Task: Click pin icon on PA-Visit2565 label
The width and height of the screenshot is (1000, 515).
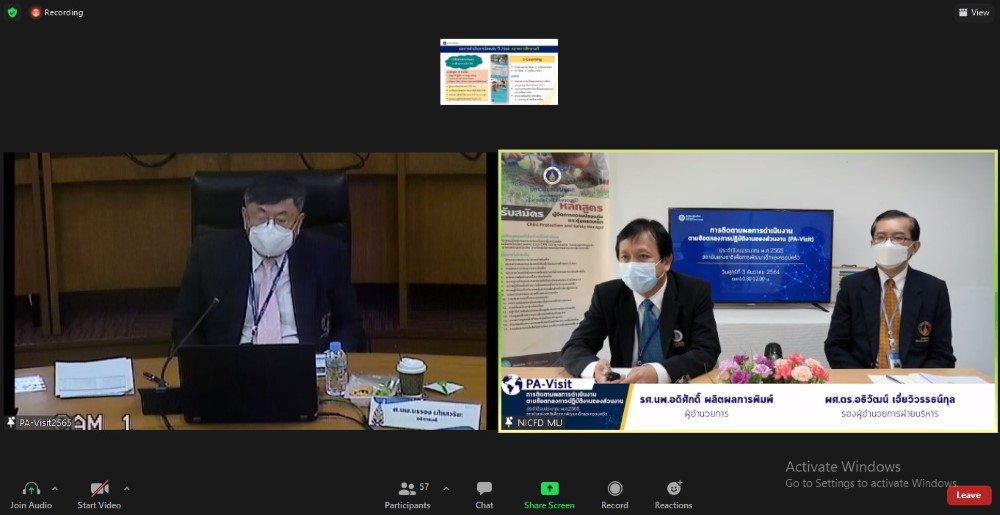Action: [11, 423]
